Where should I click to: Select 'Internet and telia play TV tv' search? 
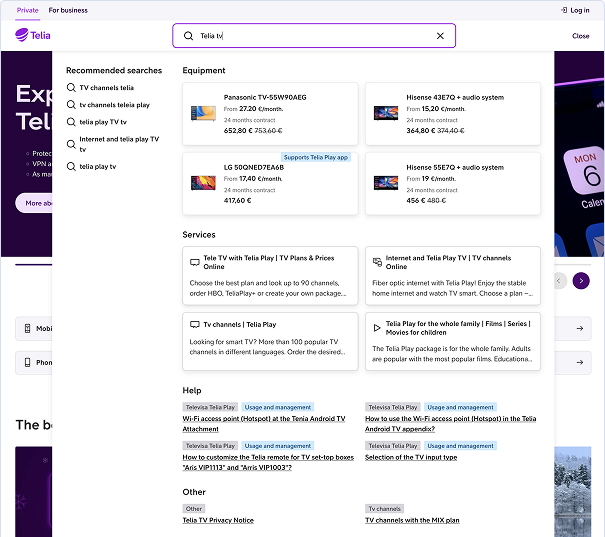point(119,144)
